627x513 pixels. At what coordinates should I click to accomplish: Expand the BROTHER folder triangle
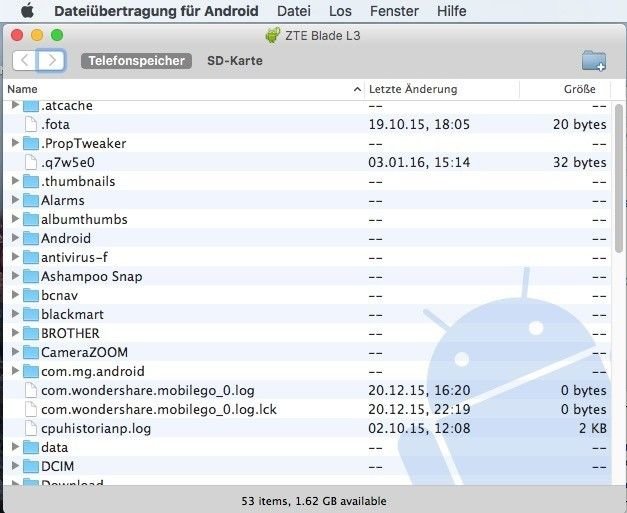pos(15,333)
